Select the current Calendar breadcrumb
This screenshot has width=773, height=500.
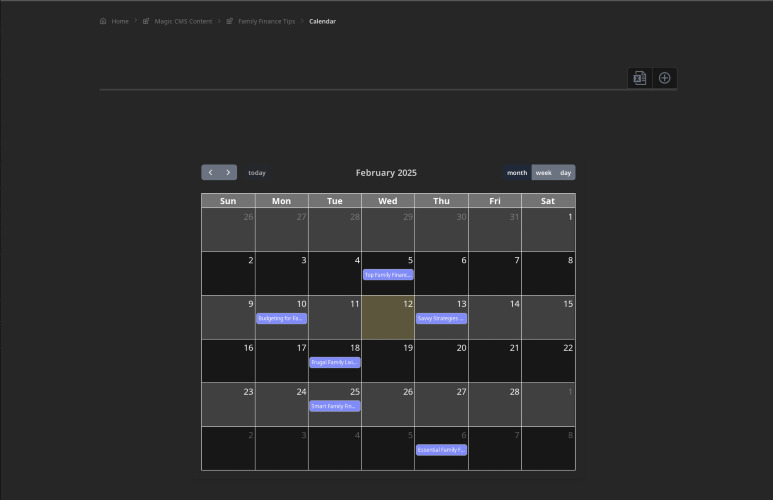[x=322, y=21]
